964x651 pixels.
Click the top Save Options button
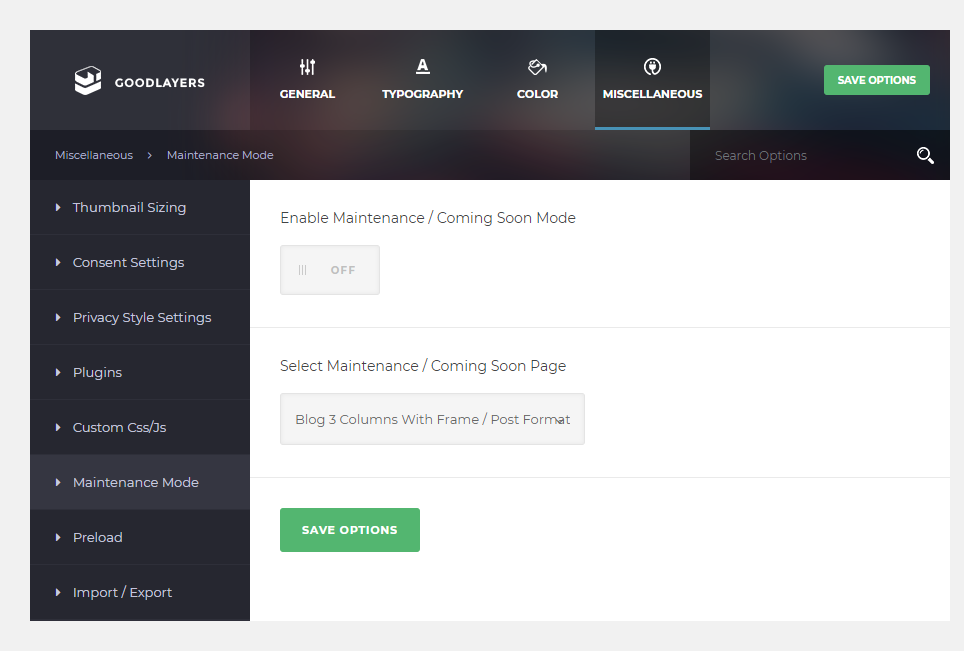(877, 80)
